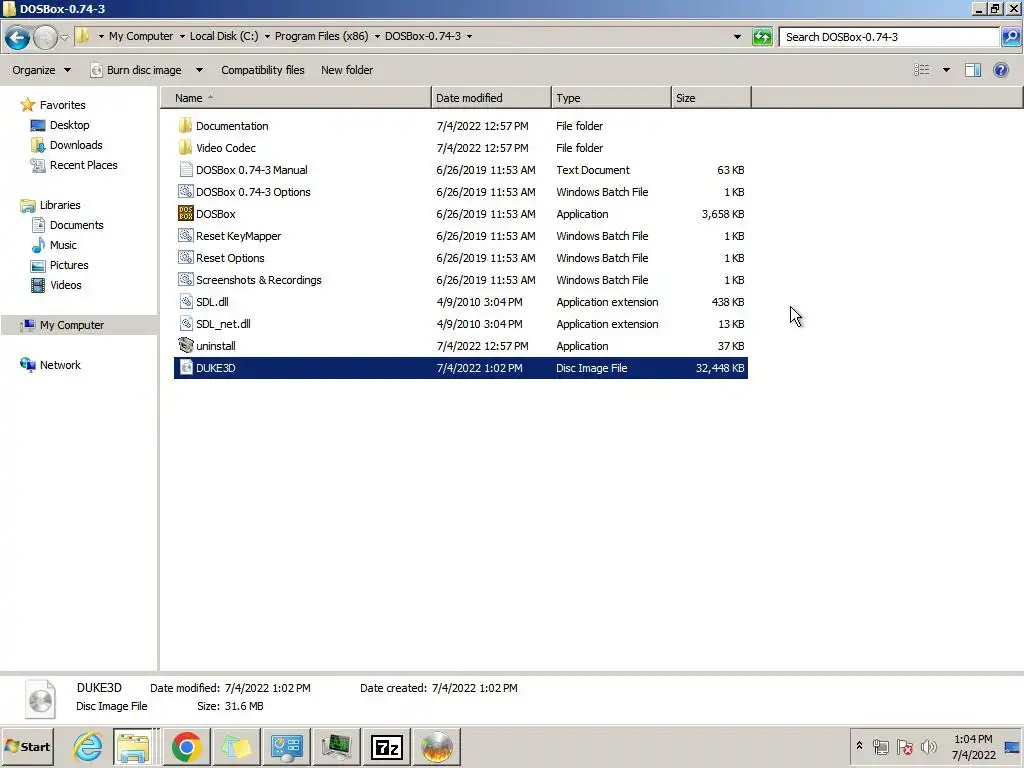
Task: Select DOSBox 0.74-3 Manual text document icon
Action: [x=185, y=170]
